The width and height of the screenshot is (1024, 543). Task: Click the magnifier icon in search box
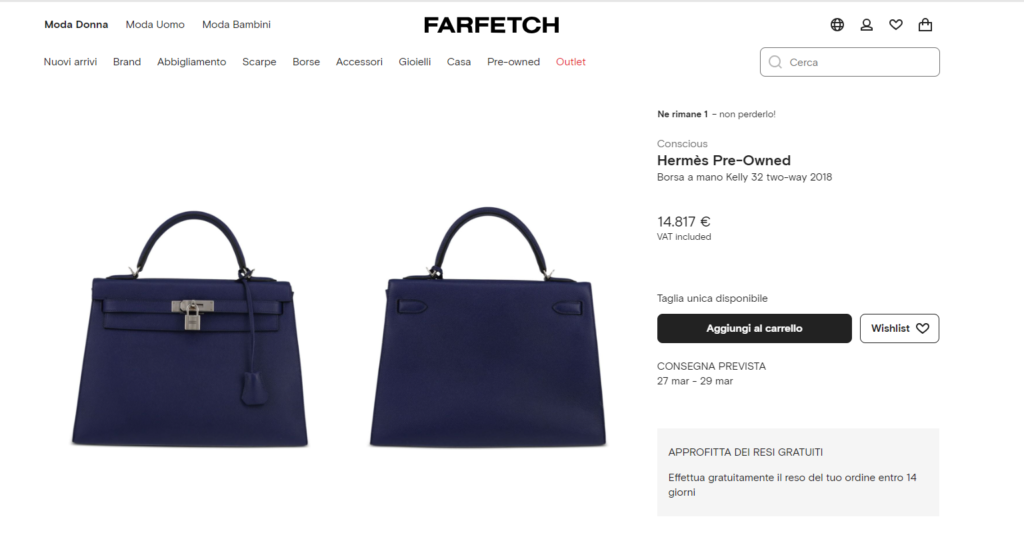pos(775,62)
